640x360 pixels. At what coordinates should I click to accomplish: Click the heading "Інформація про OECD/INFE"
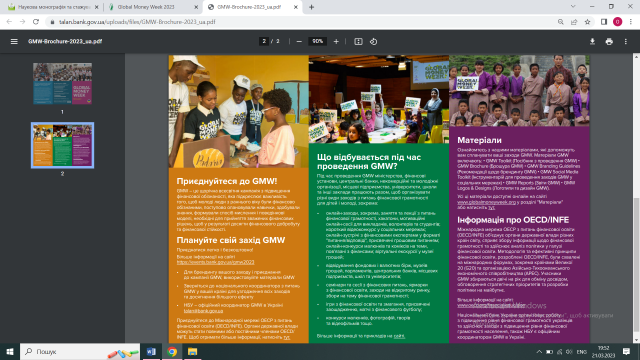(x=513, y=220)
